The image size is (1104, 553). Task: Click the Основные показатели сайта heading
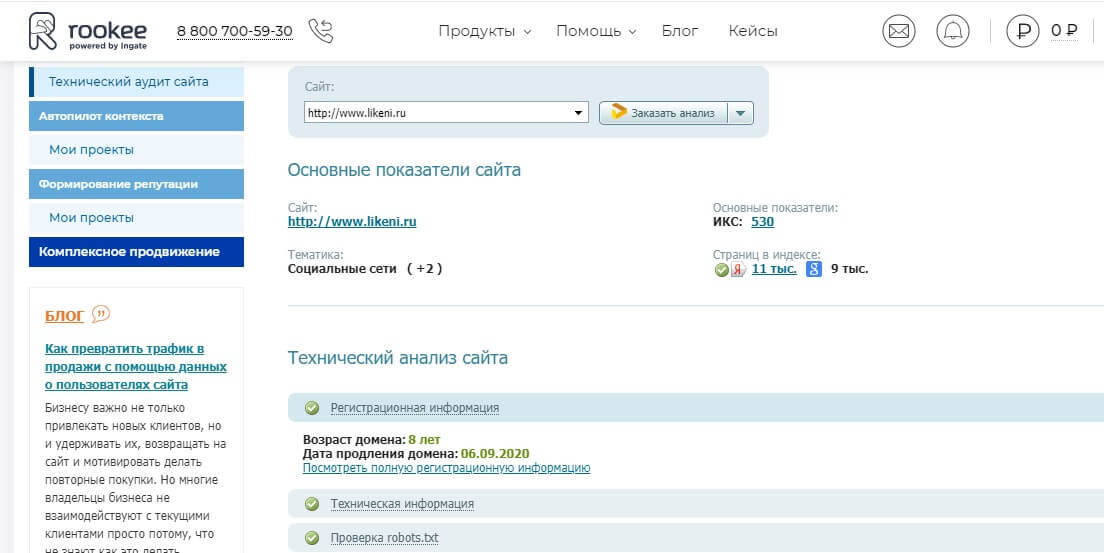pos(404,170)
